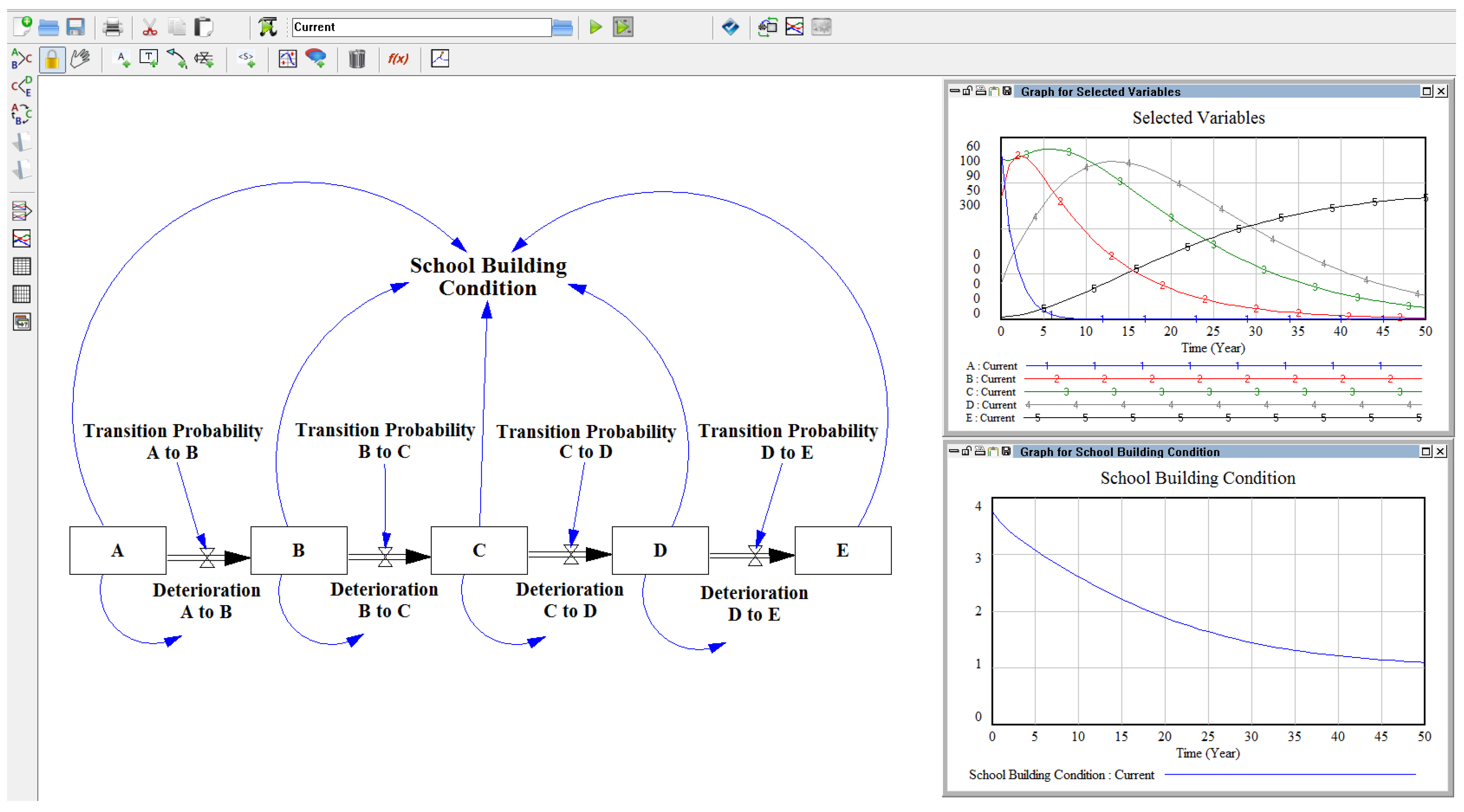Select the stock box labeled C

point(479,550)
